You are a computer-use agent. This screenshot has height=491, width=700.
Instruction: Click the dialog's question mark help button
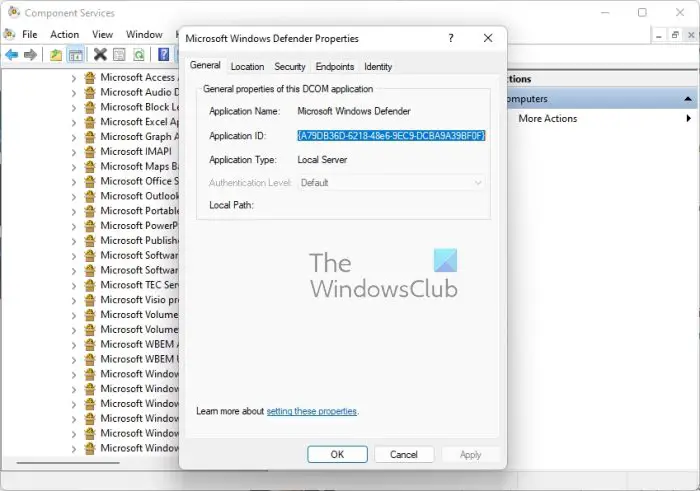coord(451,38)
